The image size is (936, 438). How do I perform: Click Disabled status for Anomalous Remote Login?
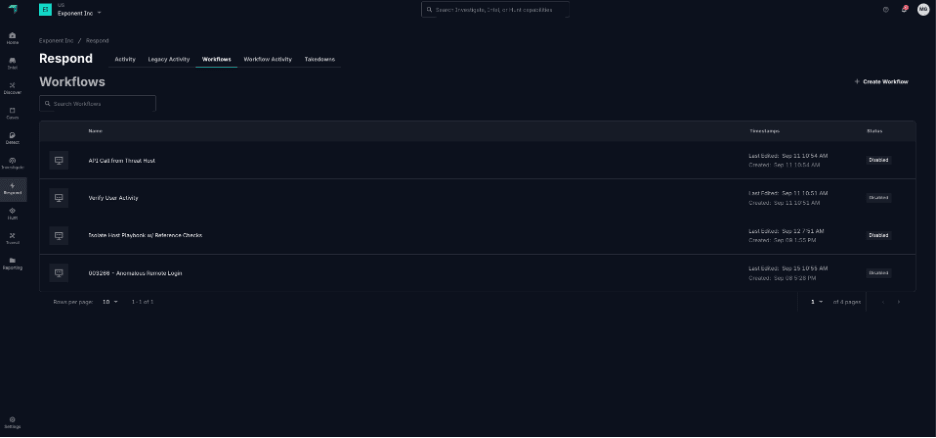pyautogui.click(x=878, y=273)
